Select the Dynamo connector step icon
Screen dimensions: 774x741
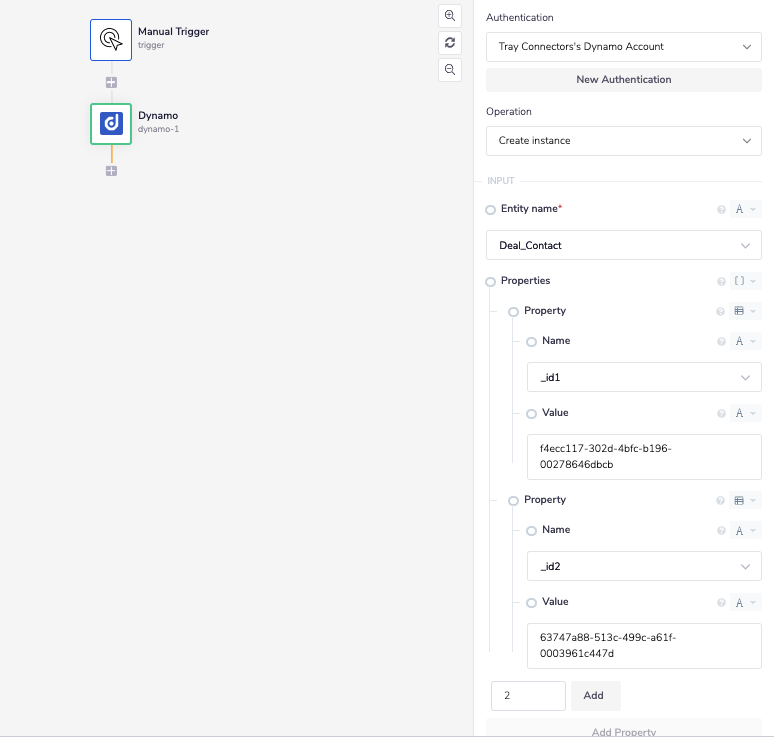(x=111, y=123)
